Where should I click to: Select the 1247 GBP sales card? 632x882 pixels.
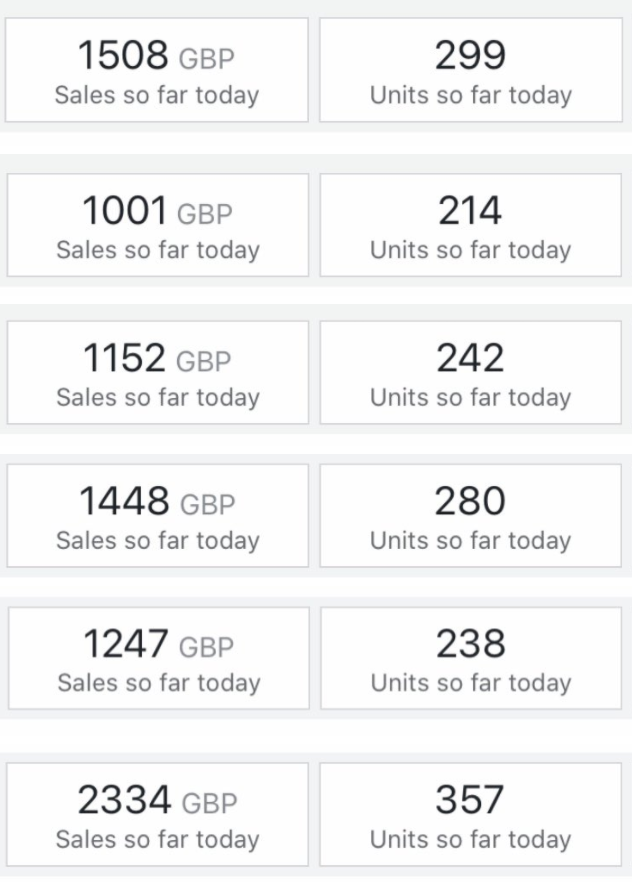(157, 658)
